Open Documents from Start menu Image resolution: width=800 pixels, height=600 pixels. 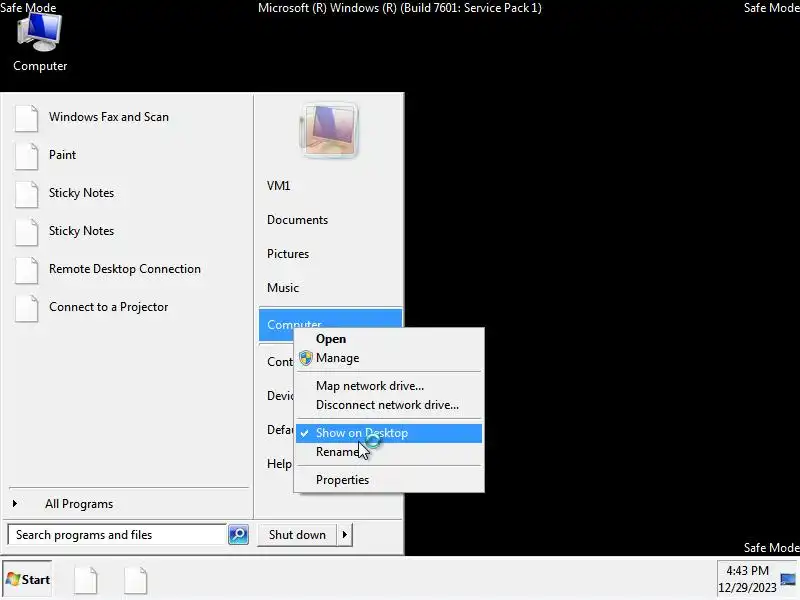(x=297, y=220)
